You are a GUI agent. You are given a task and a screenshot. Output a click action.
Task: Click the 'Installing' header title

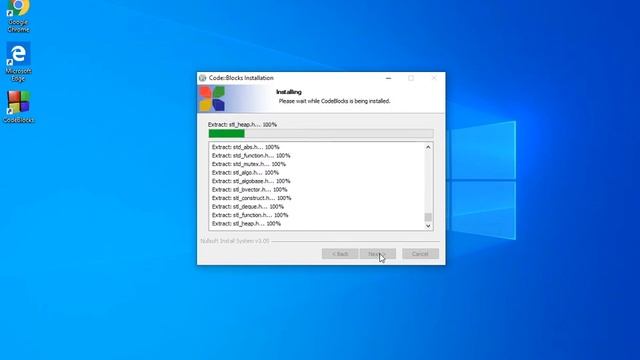coord(289,92)
